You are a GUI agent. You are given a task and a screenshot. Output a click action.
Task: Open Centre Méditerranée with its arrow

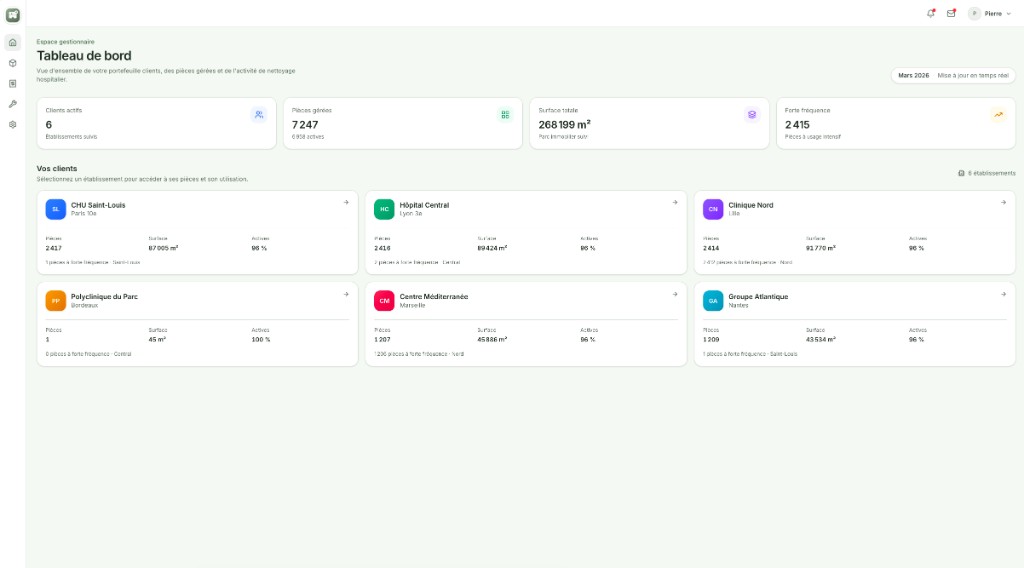[x=675, y=294]
